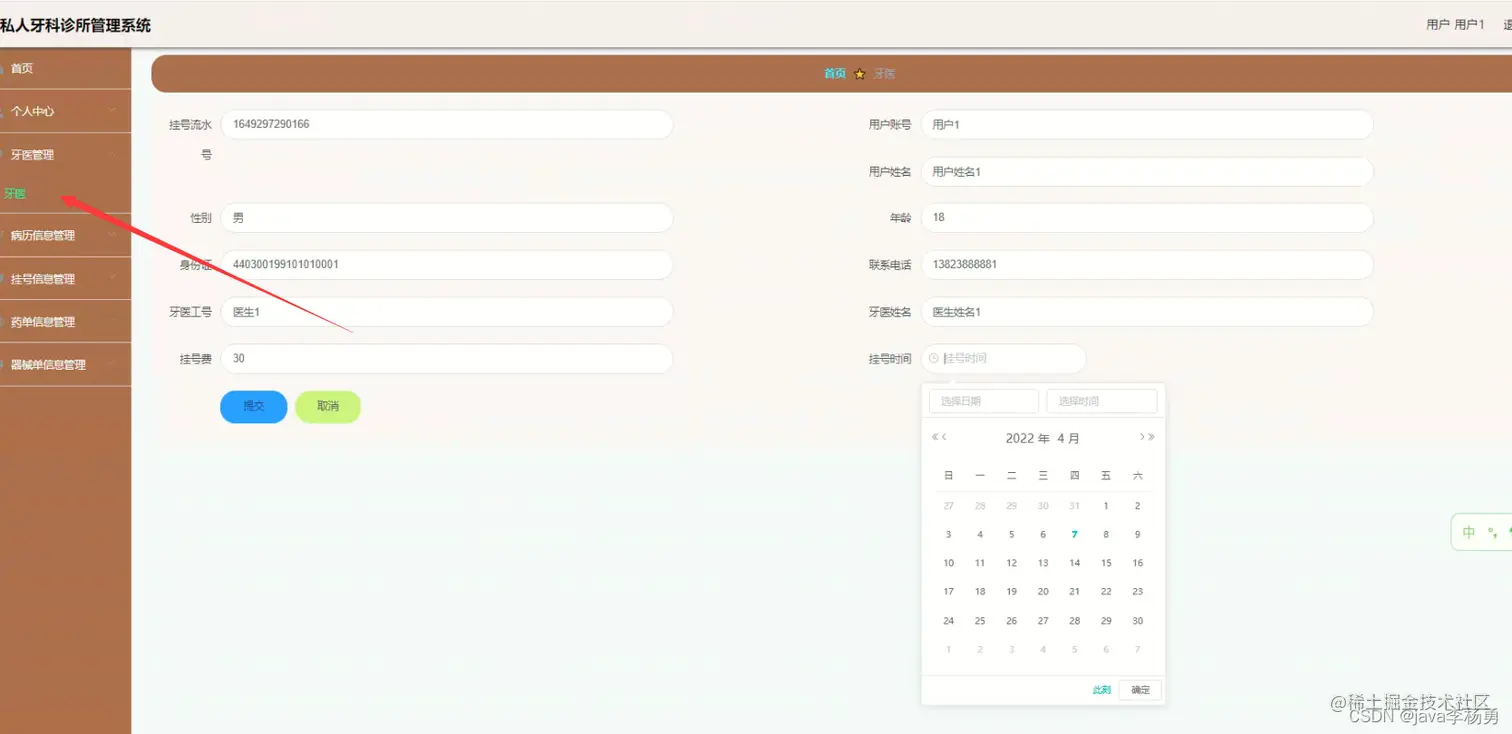The height and width of the screenshot is (734, 1512).
Task: Select April 26 in the calendar
Action: click(1011, 621)
